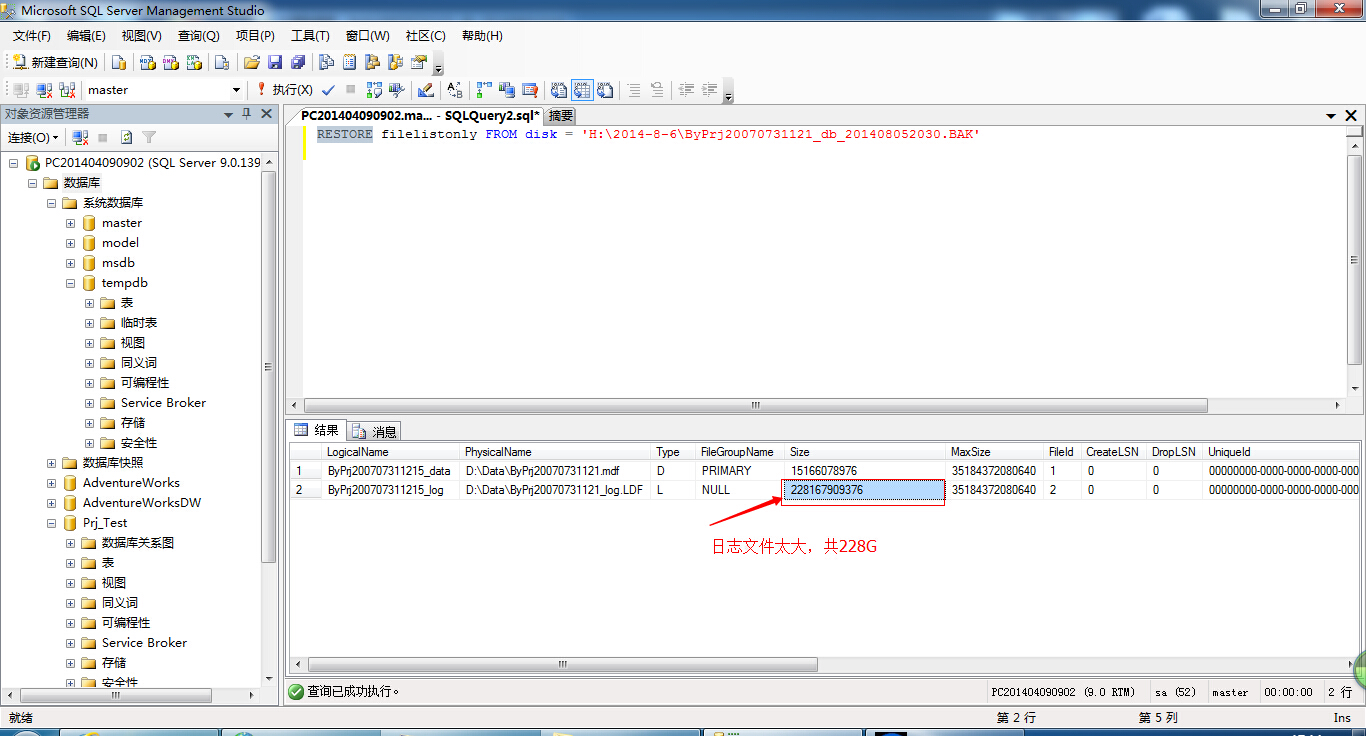Create a new Analysis Services DMX query

pyautogui.click(x=171, y=62)
